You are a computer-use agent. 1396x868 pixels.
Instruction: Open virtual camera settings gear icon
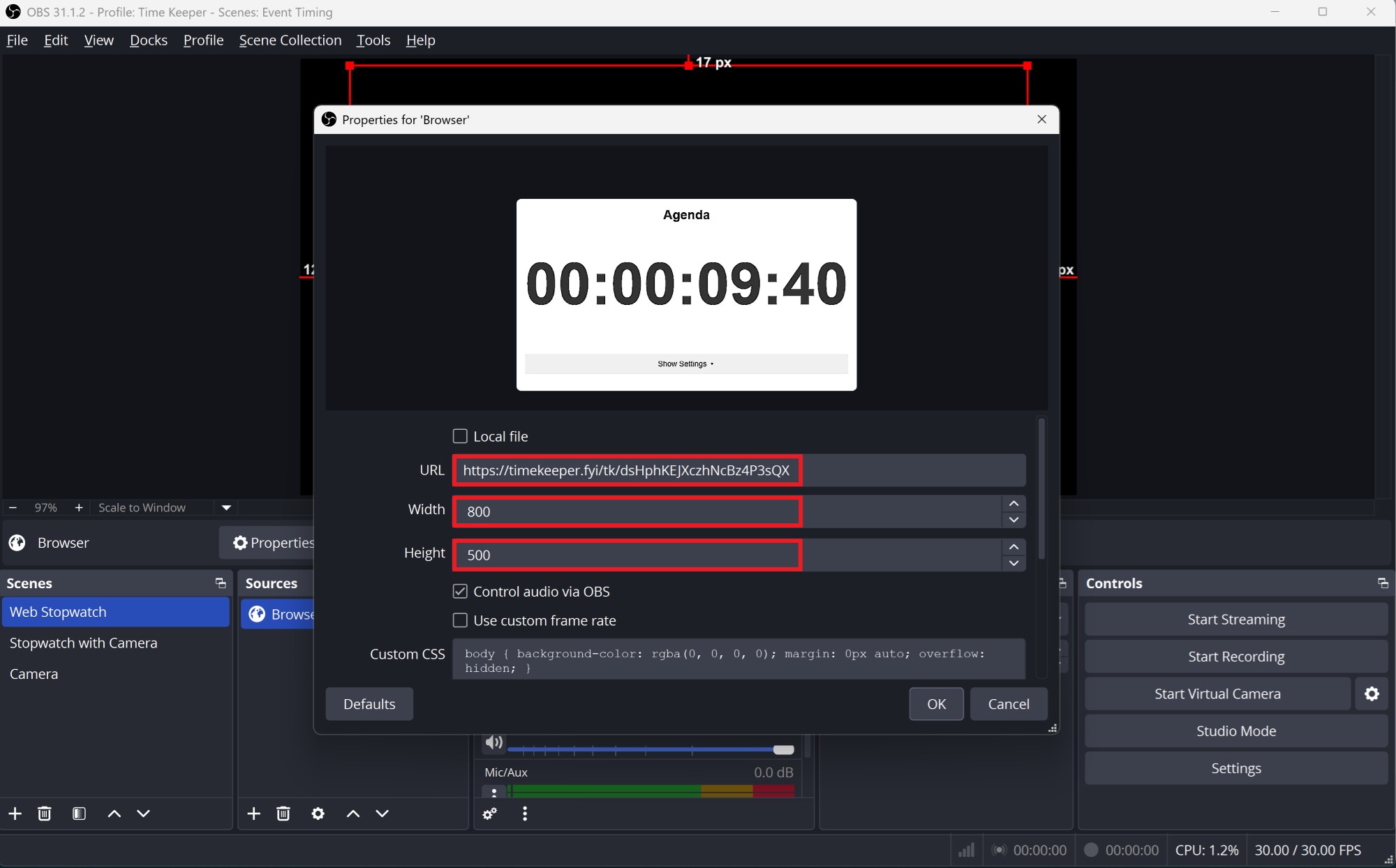point(1372,694)
